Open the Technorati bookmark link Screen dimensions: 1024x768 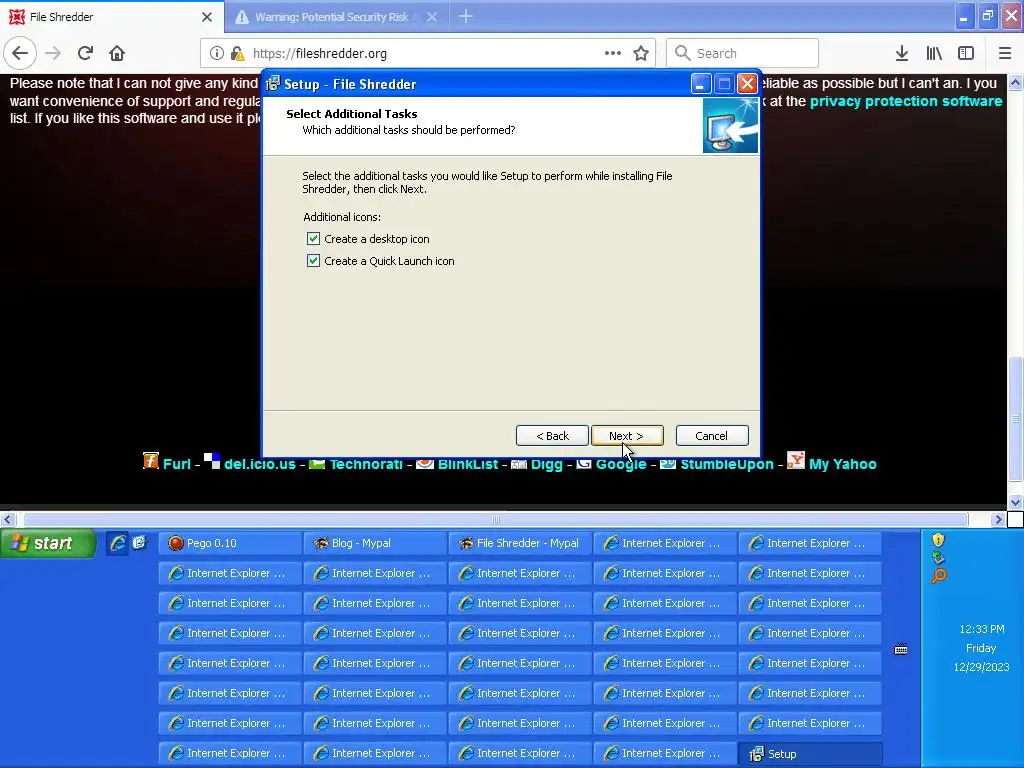[366, 464]
